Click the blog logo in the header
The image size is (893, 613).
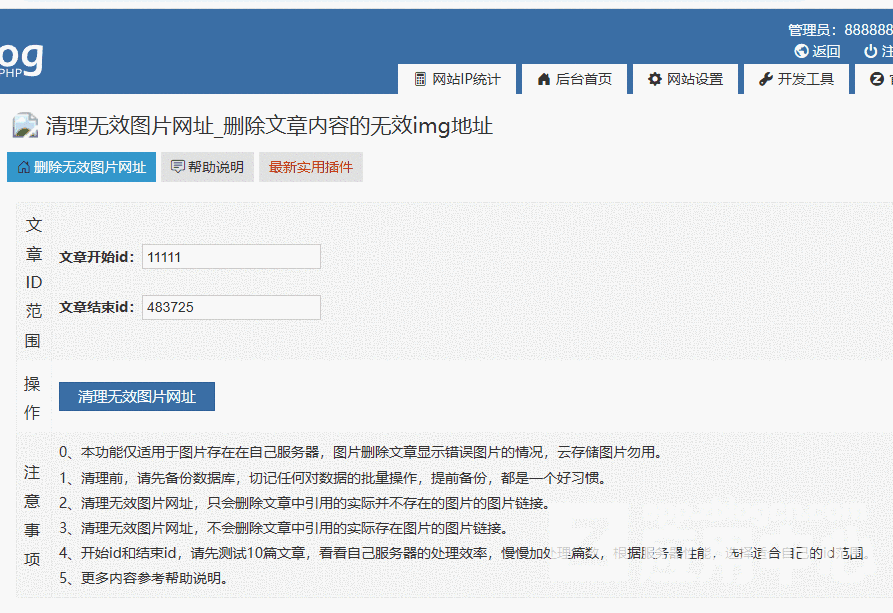tap(20, 58)
